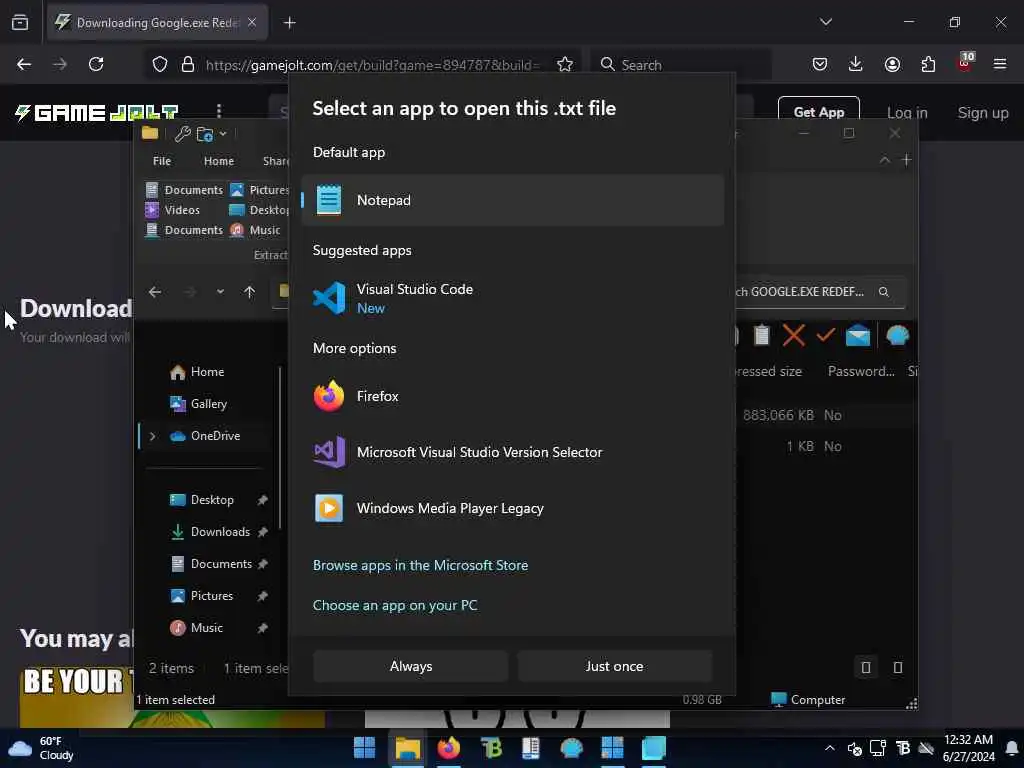Image resolution: width=1024 pixels, height=768 pixels.
Task: Open the Home tab in File Explorer
Action: pyautogui.click(x=219, y=161)
